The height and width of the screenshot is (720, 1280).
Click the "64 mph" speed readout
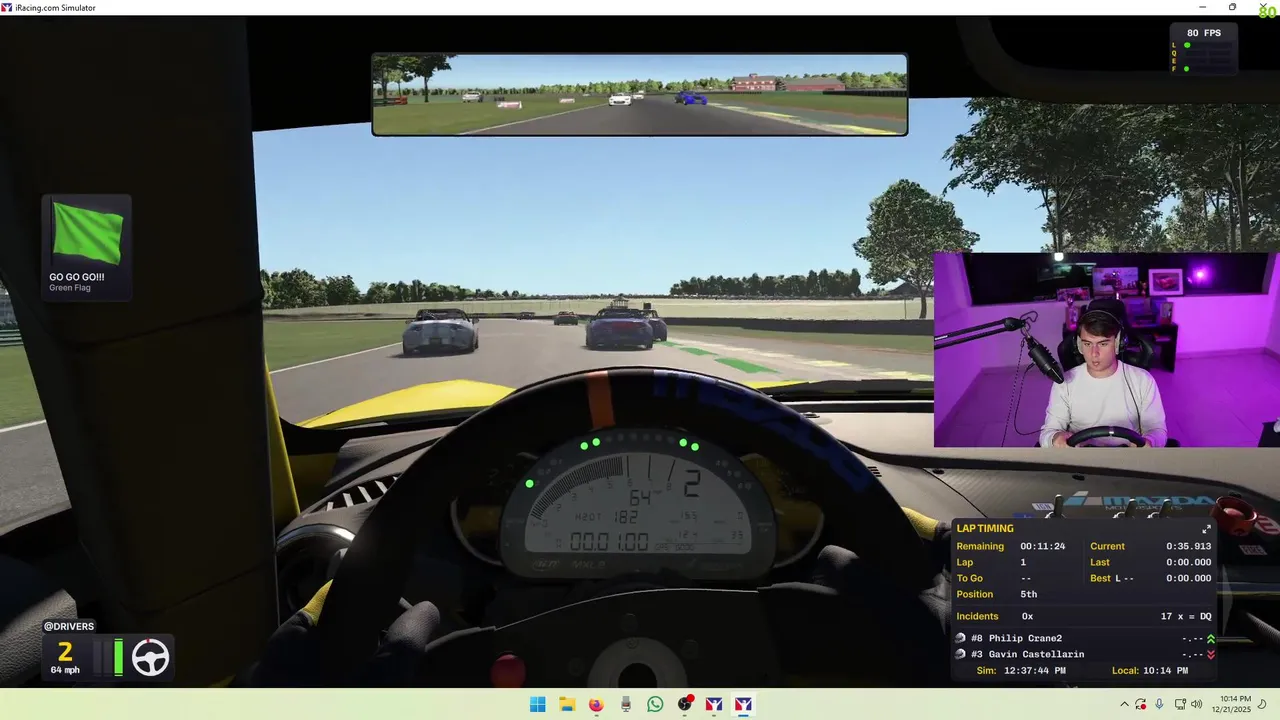pos(65,670)
